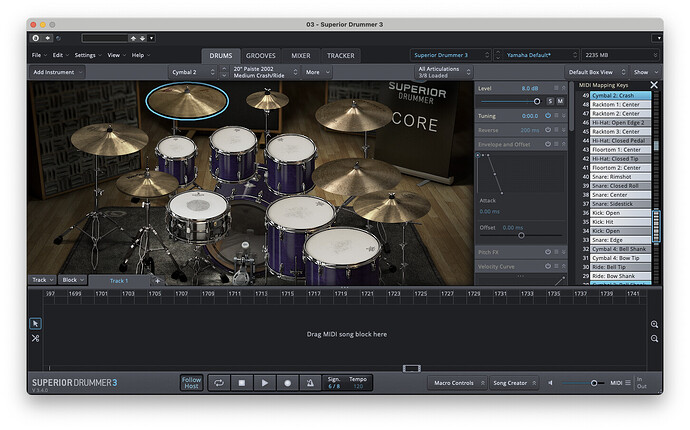Screen dimensions: 690x430
Task: Open the Yamaha Default preset dropdown
Action: click(x=541, y=55)
